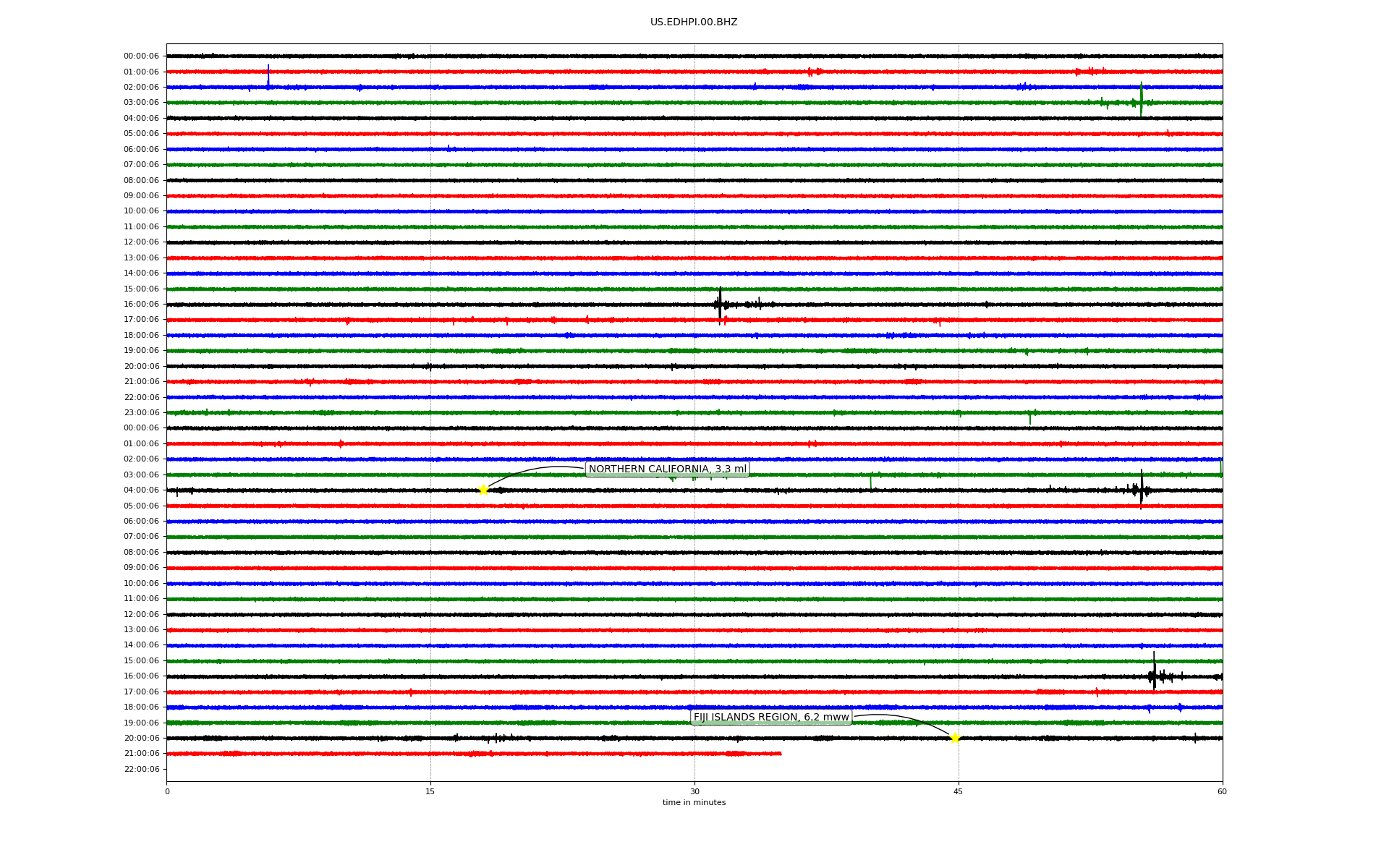This screenshot has width=1389, height=868.
Task: Click the 30 tick on the x-axis
Action: pos(694,791)
